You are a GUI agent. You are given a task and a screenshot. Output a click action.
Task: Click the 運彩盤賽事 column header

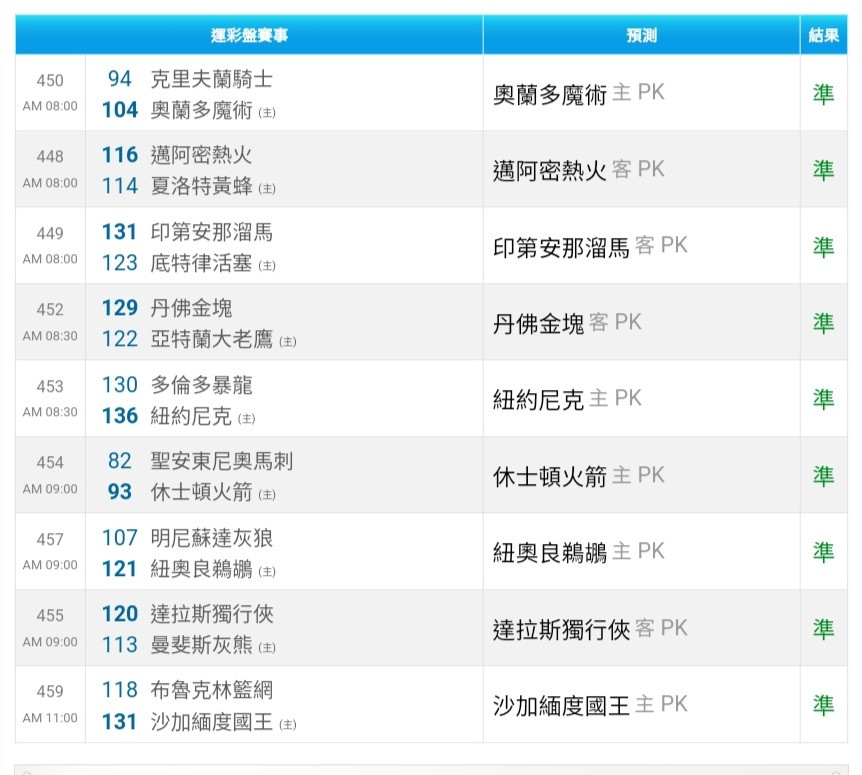pos(249,35)
